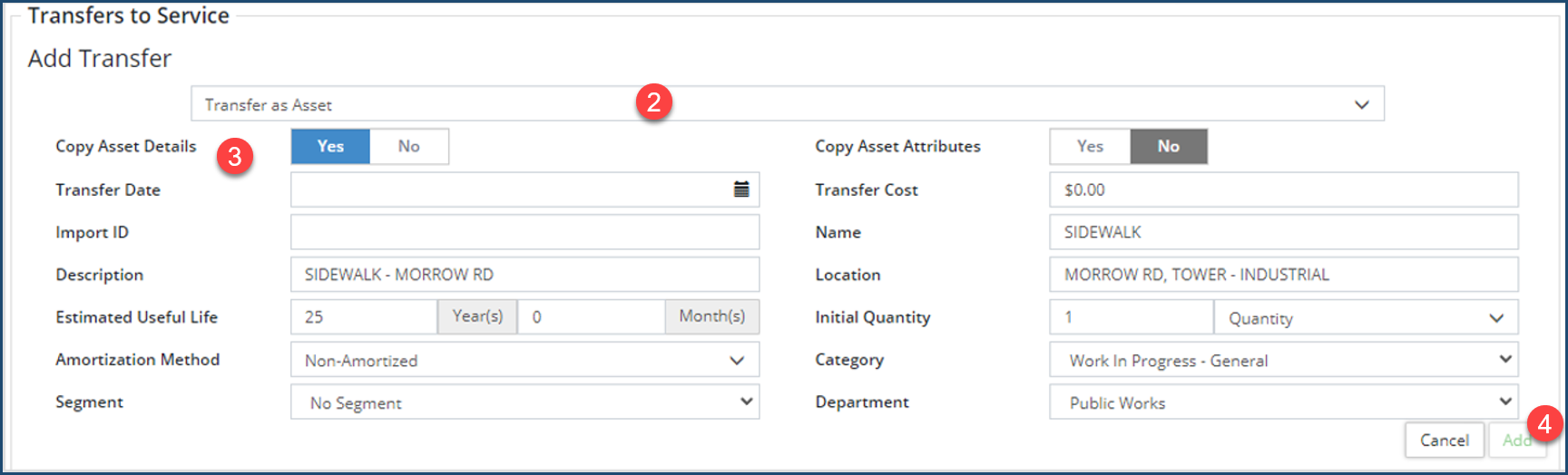This screenshot has width=1568, height=475.
Task: Open the Department dropdown
Action: (x=1283, y=402)
